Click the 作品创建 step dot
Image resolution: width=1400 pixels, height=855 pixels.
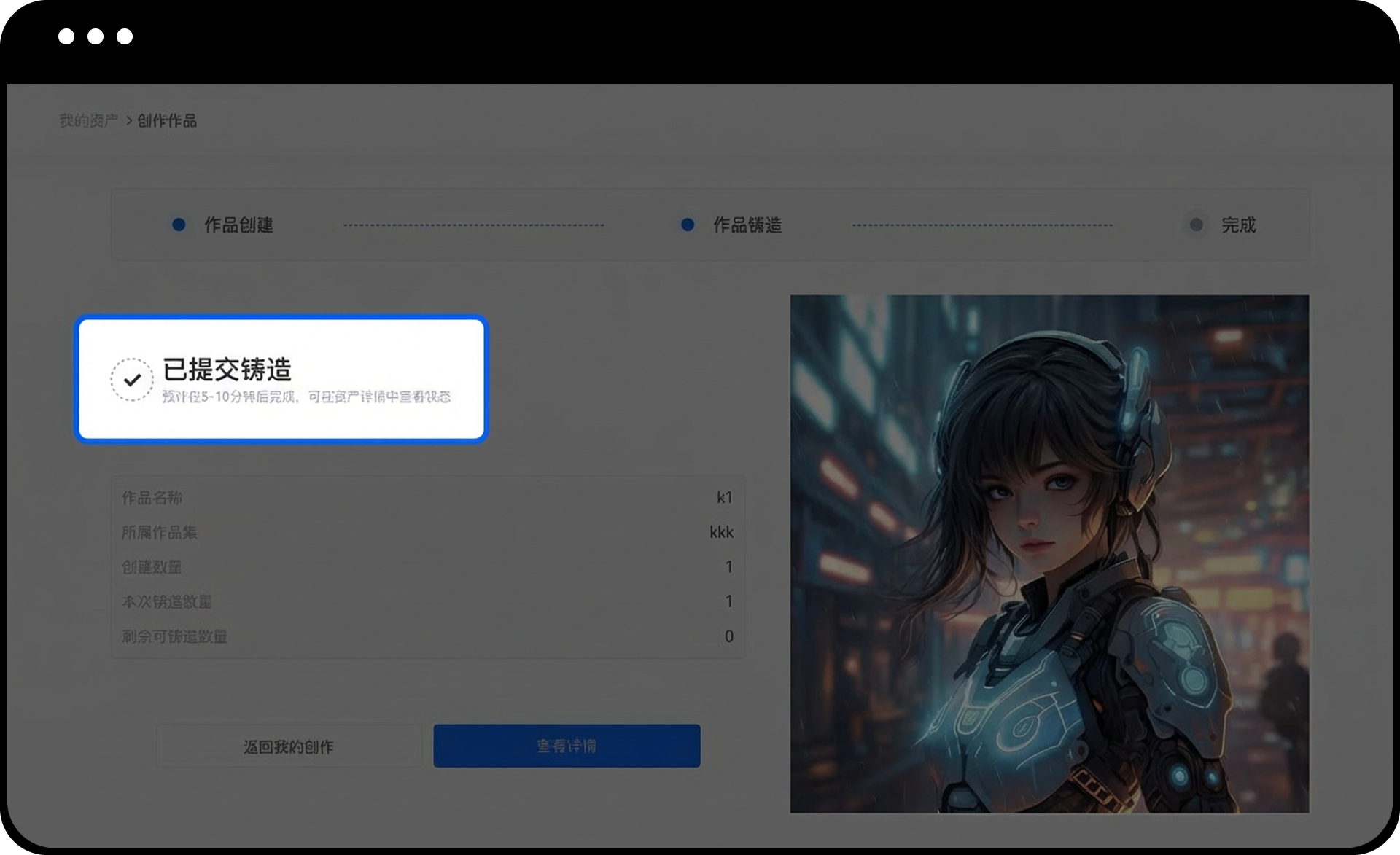coord(179,225)
